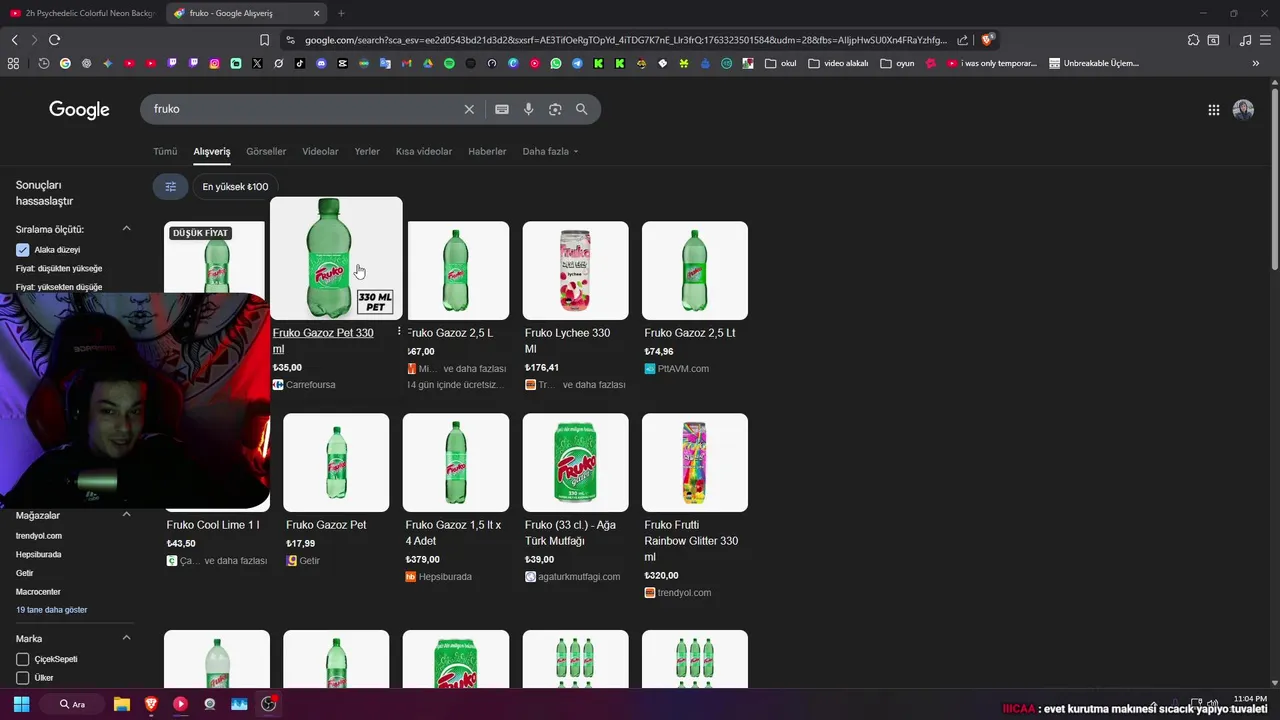
Task: Open the Windows Start menu
Action: tap(21, 704)
